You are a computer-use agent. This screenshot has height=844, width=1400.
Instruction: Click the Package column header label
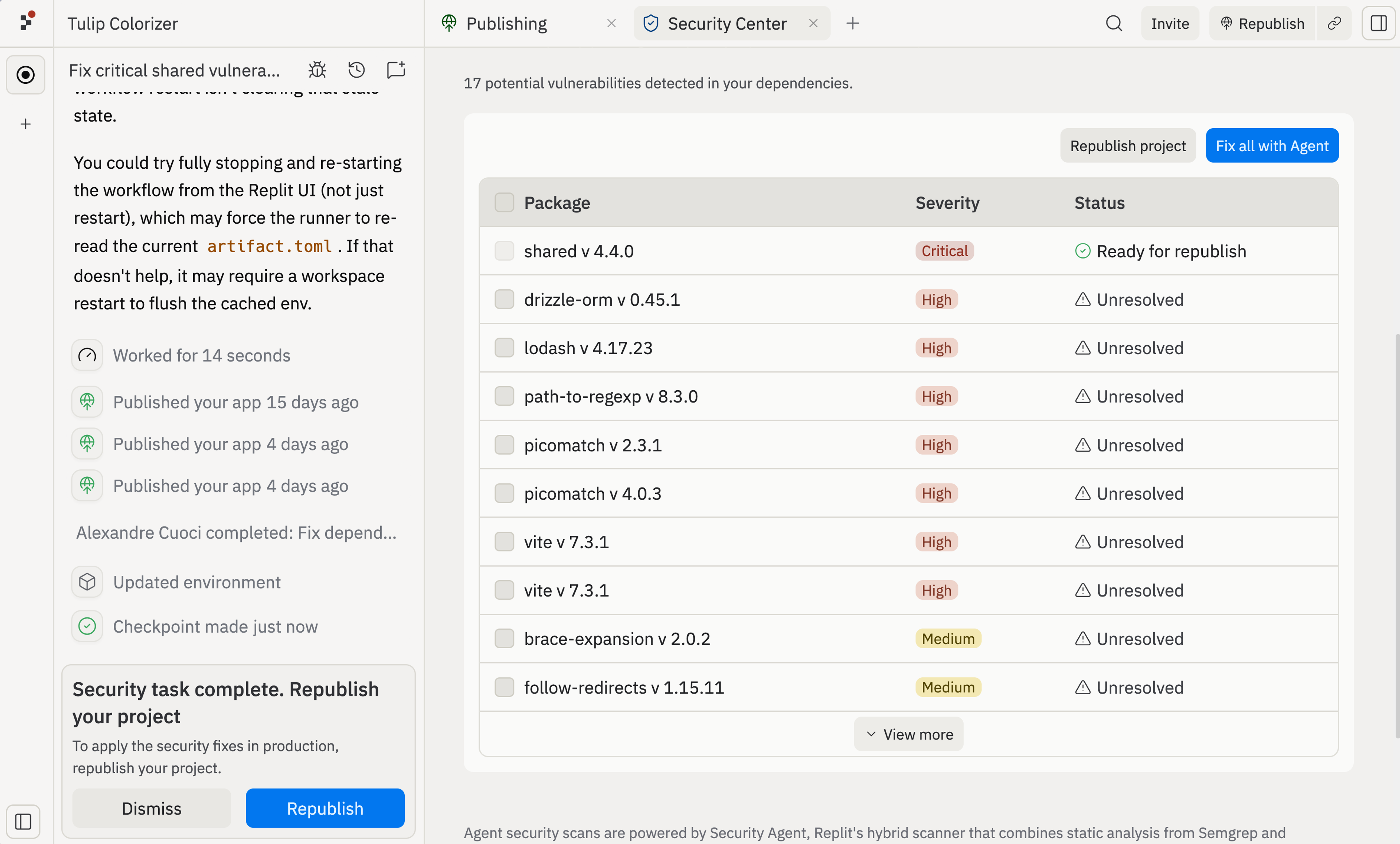(x=557, y=203)
